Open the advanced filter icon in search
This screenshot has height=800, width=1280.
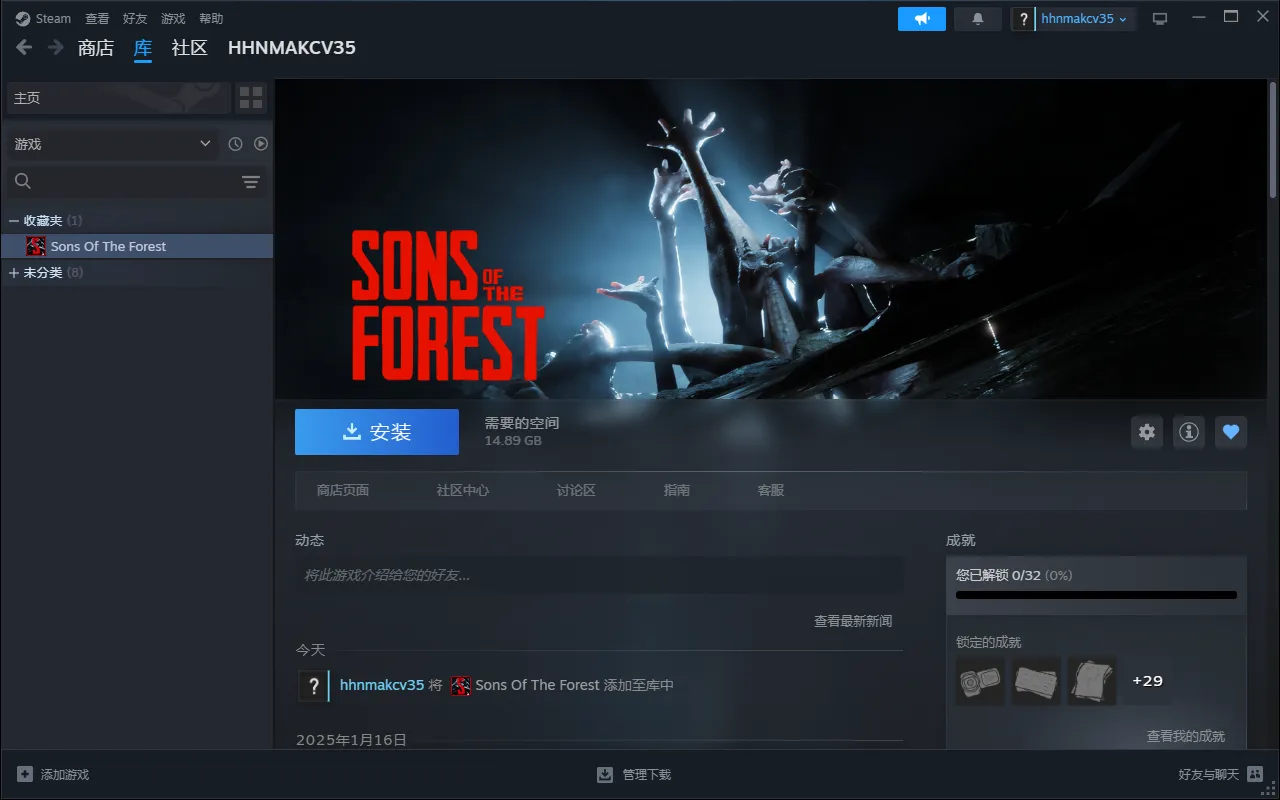click(250, 182)
